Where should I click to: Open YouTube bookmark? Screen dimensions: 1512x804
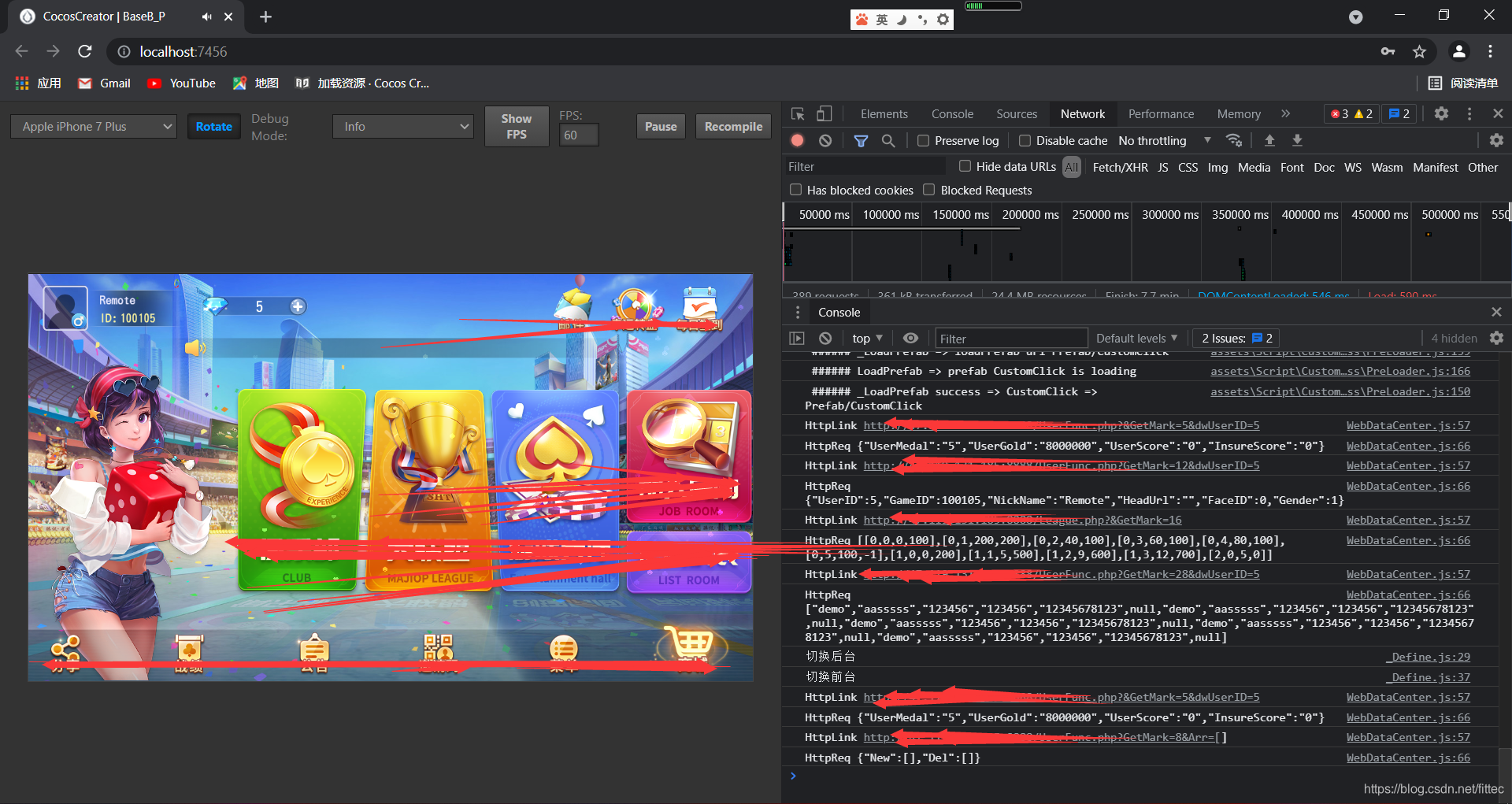pyautogui.click(x=182, y=83)
